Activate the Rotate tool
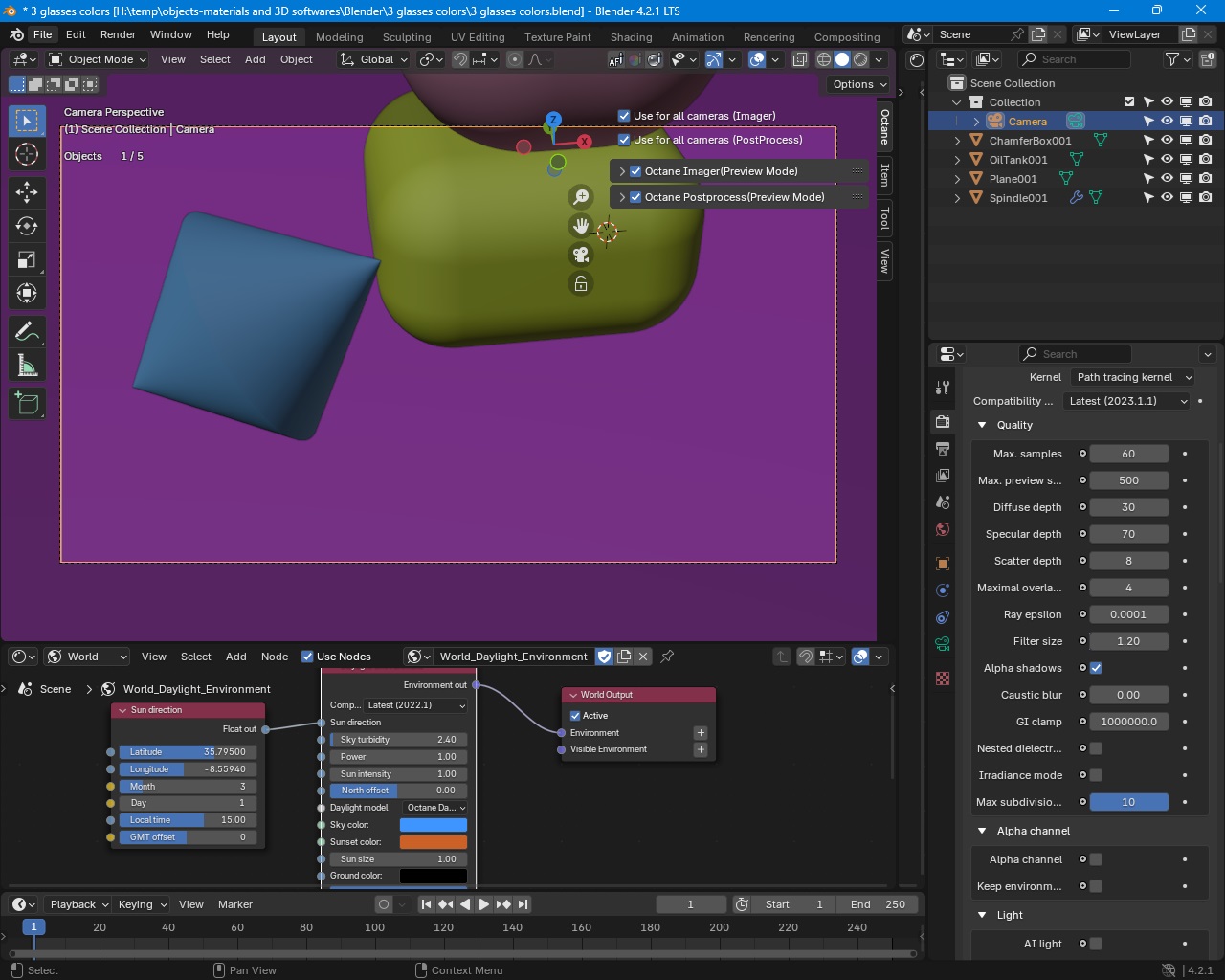The image size is (1225, 980). (27, 226)
